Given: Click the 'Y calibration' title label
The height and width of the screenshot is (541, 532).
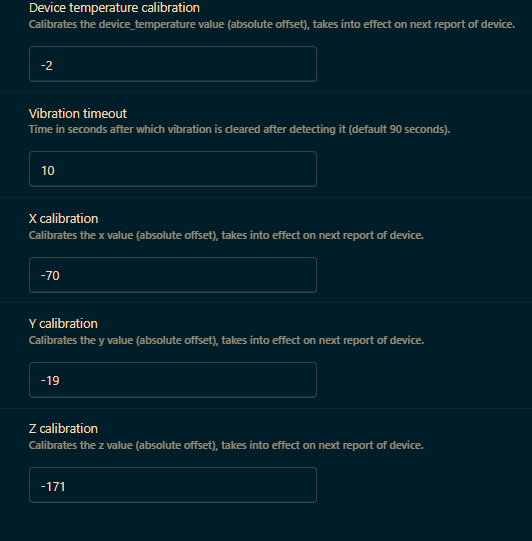Looking at the screenshot, I should [63, 324].
